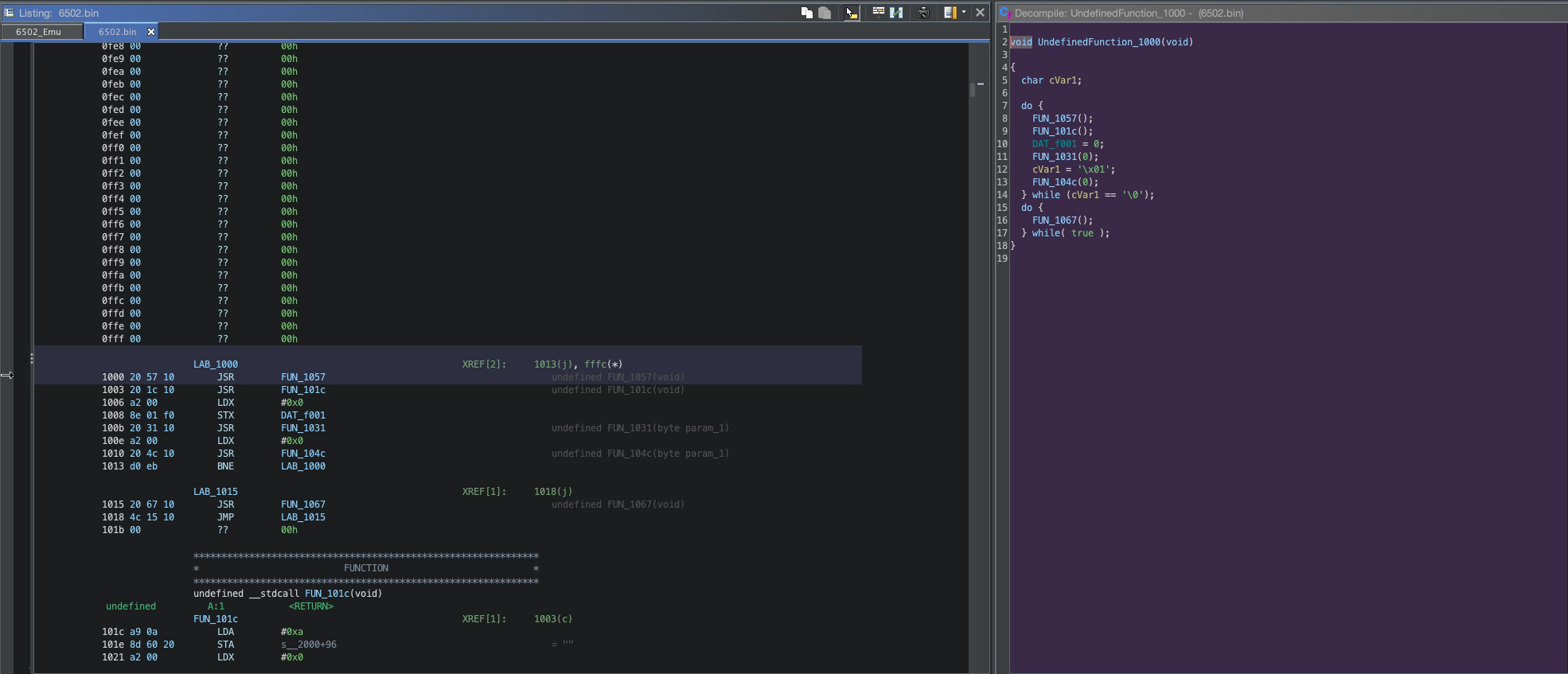Click FUN_101c() call in decompiler
Screen dimensions: 1568x674
point(1063,131)
